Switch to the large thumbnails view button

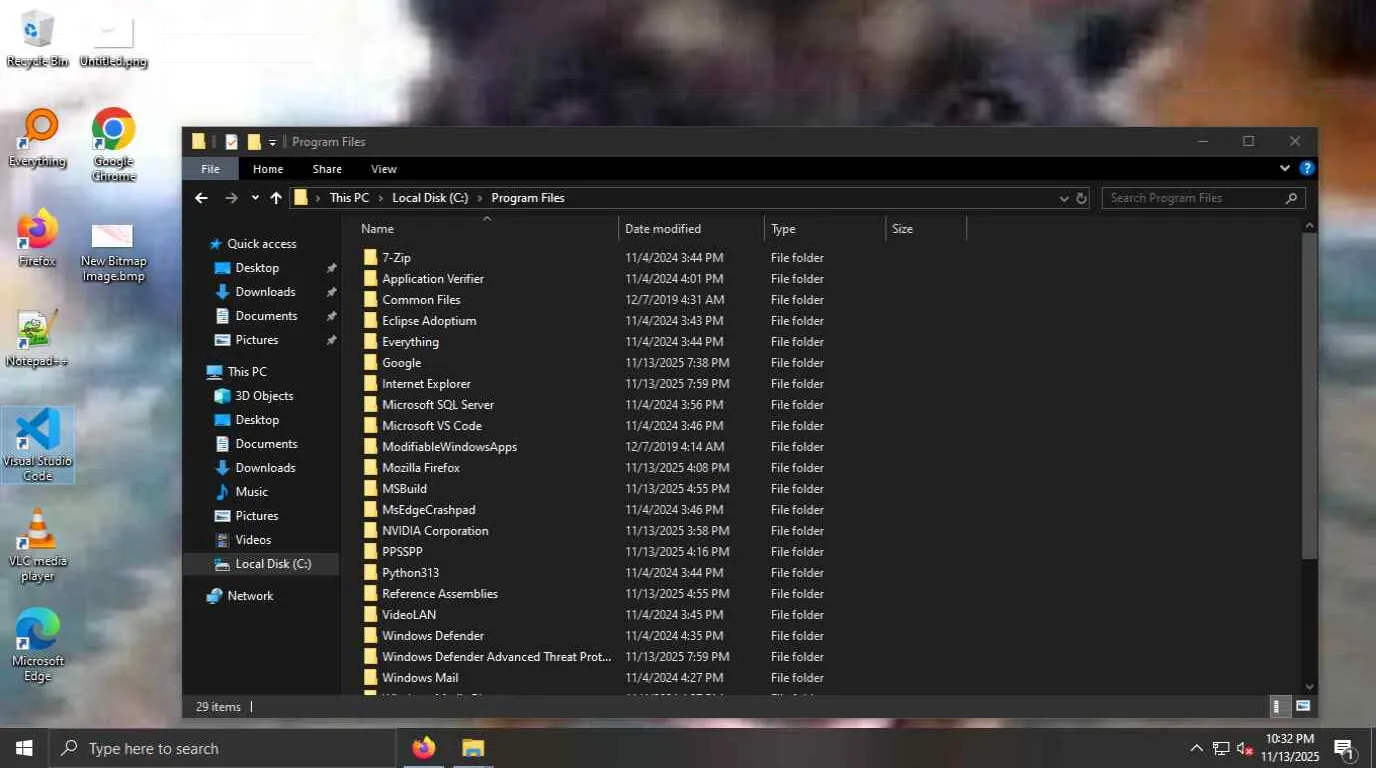(1303, 706)
